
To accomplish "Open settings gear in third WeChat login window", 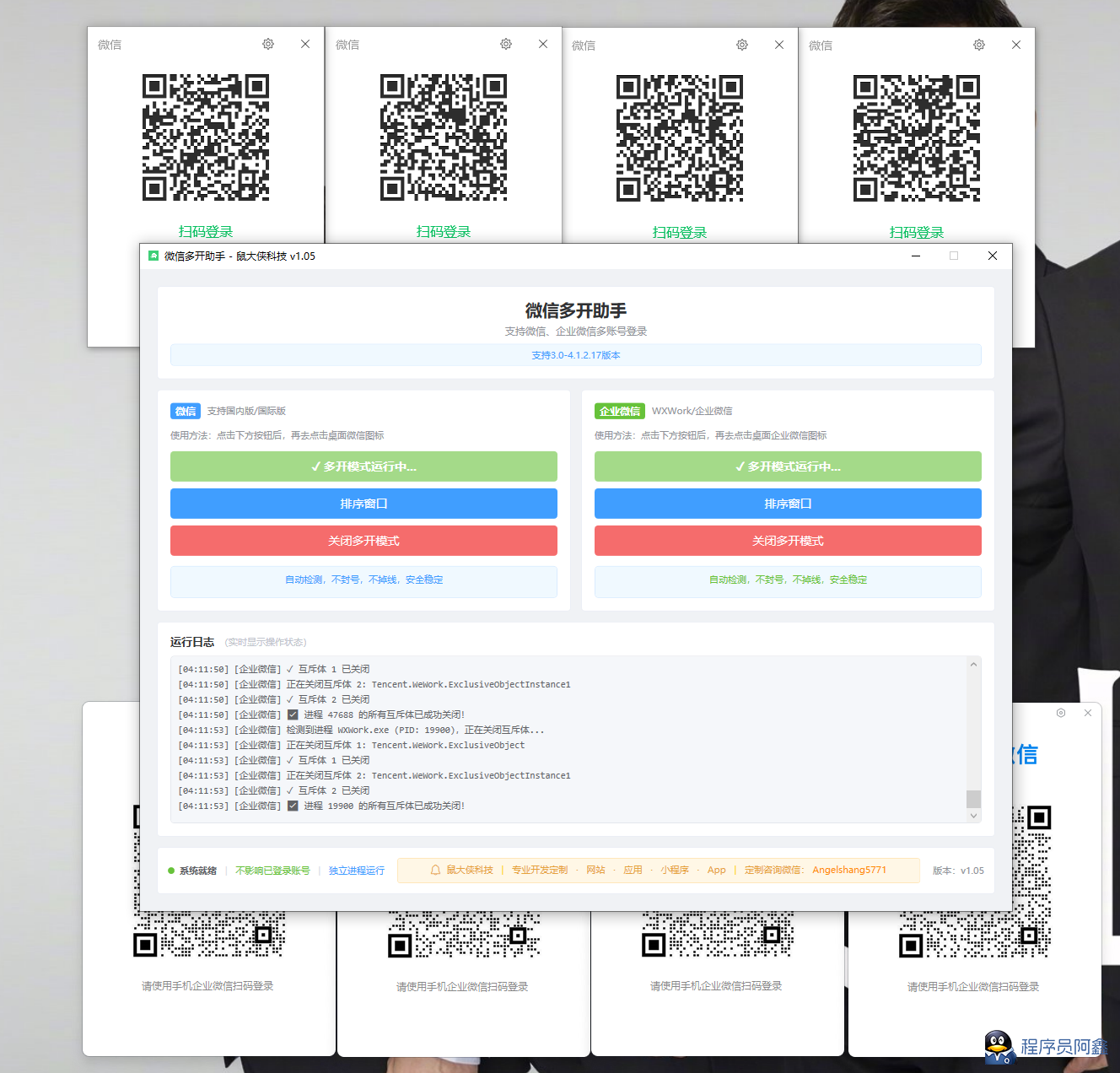I will (742, 45).
